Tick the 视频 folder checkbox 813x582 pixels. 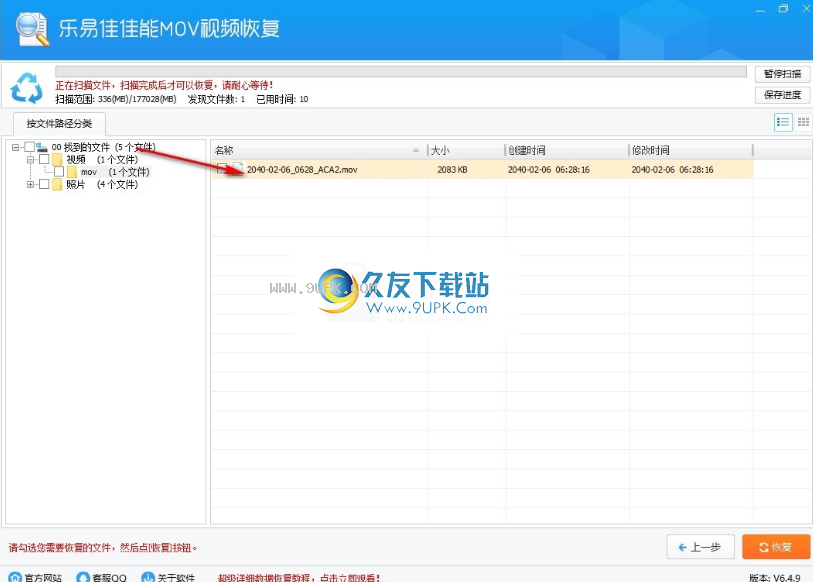[x=44, y=159]
